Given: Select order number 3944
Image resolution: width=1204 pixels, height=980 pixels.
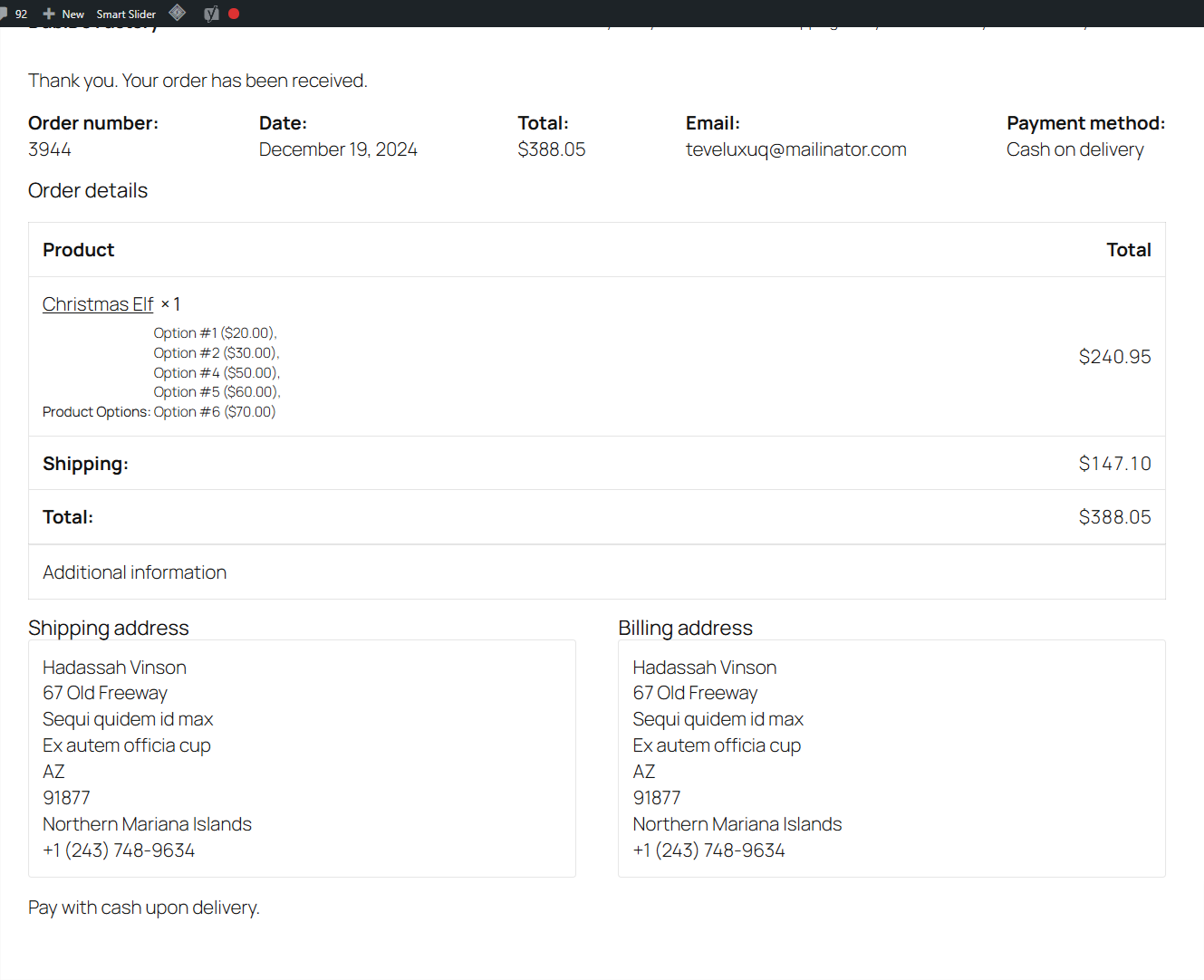Looking at the screenshot, I should click(50, 149).
